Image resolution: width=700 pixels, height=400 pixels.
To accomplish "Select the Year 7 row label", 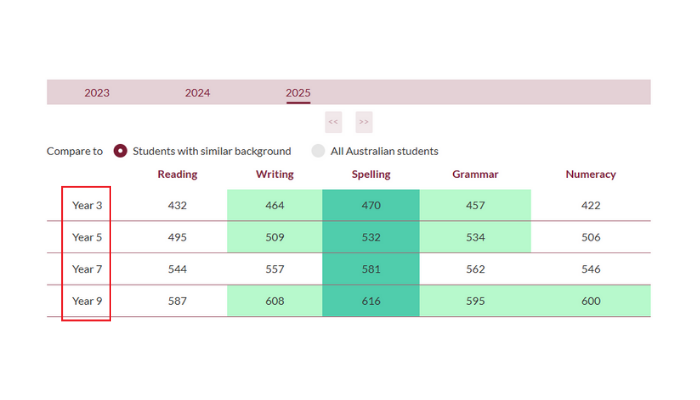I will point(87,269).
